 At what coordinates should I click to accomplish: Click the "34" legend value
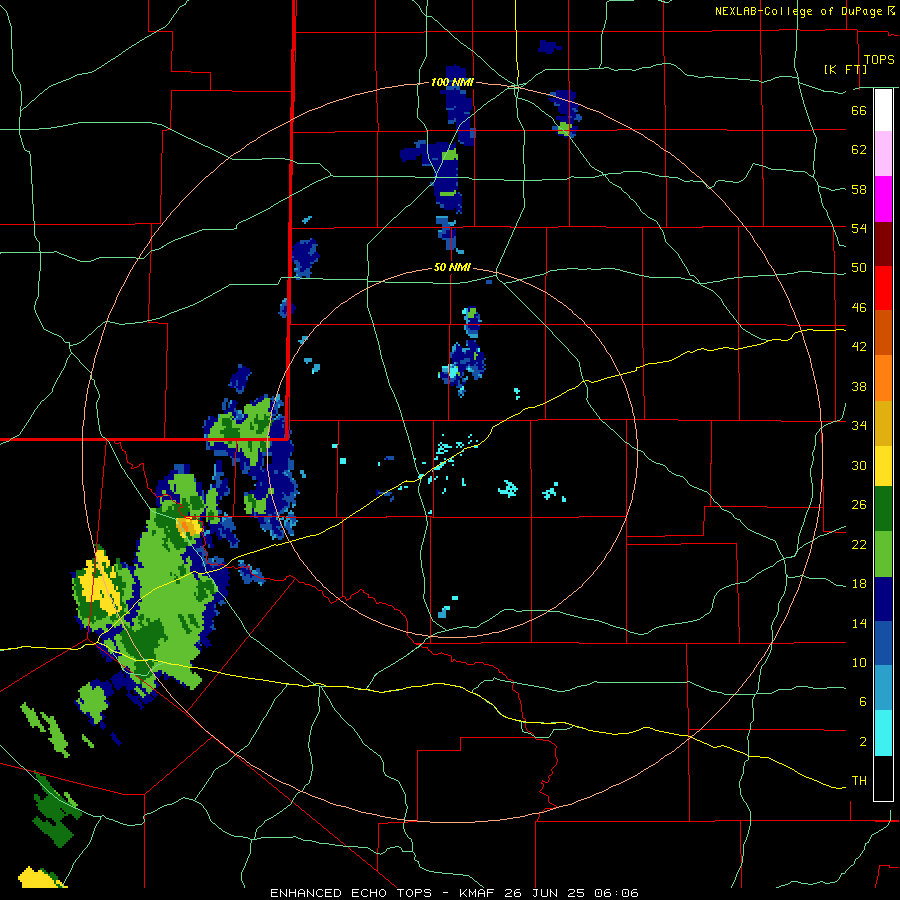859,425
